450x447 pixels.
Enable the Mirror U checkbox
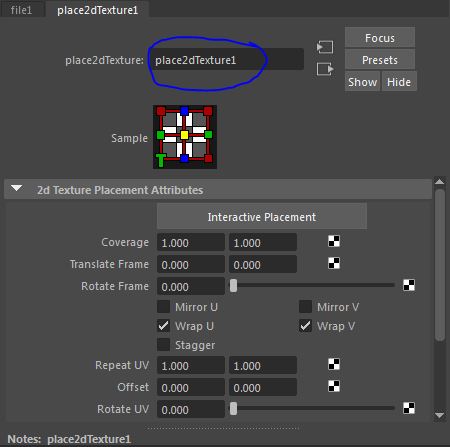[x=163, y=307]
